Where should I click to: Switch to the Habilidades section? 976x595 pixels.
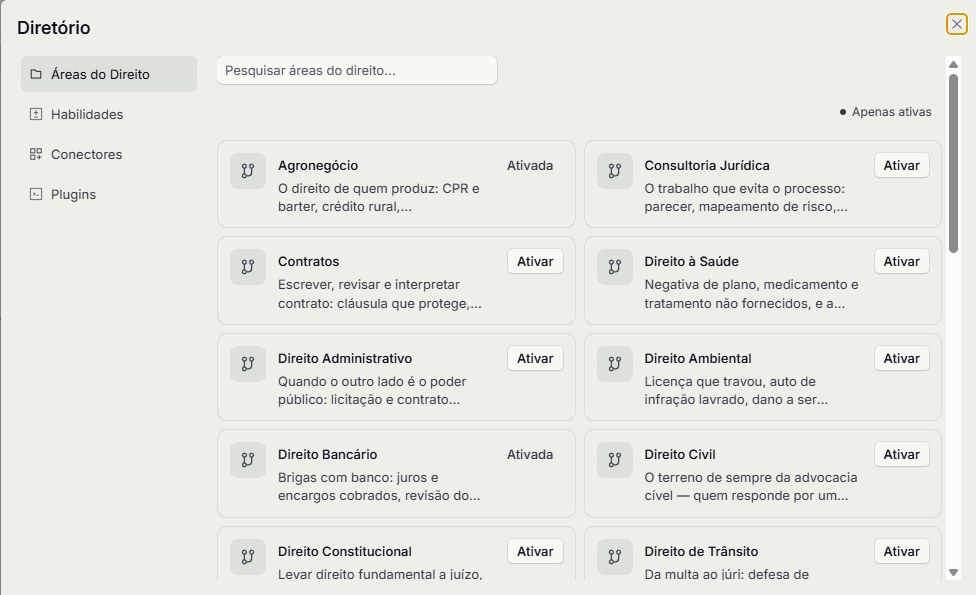click(109, 114)
